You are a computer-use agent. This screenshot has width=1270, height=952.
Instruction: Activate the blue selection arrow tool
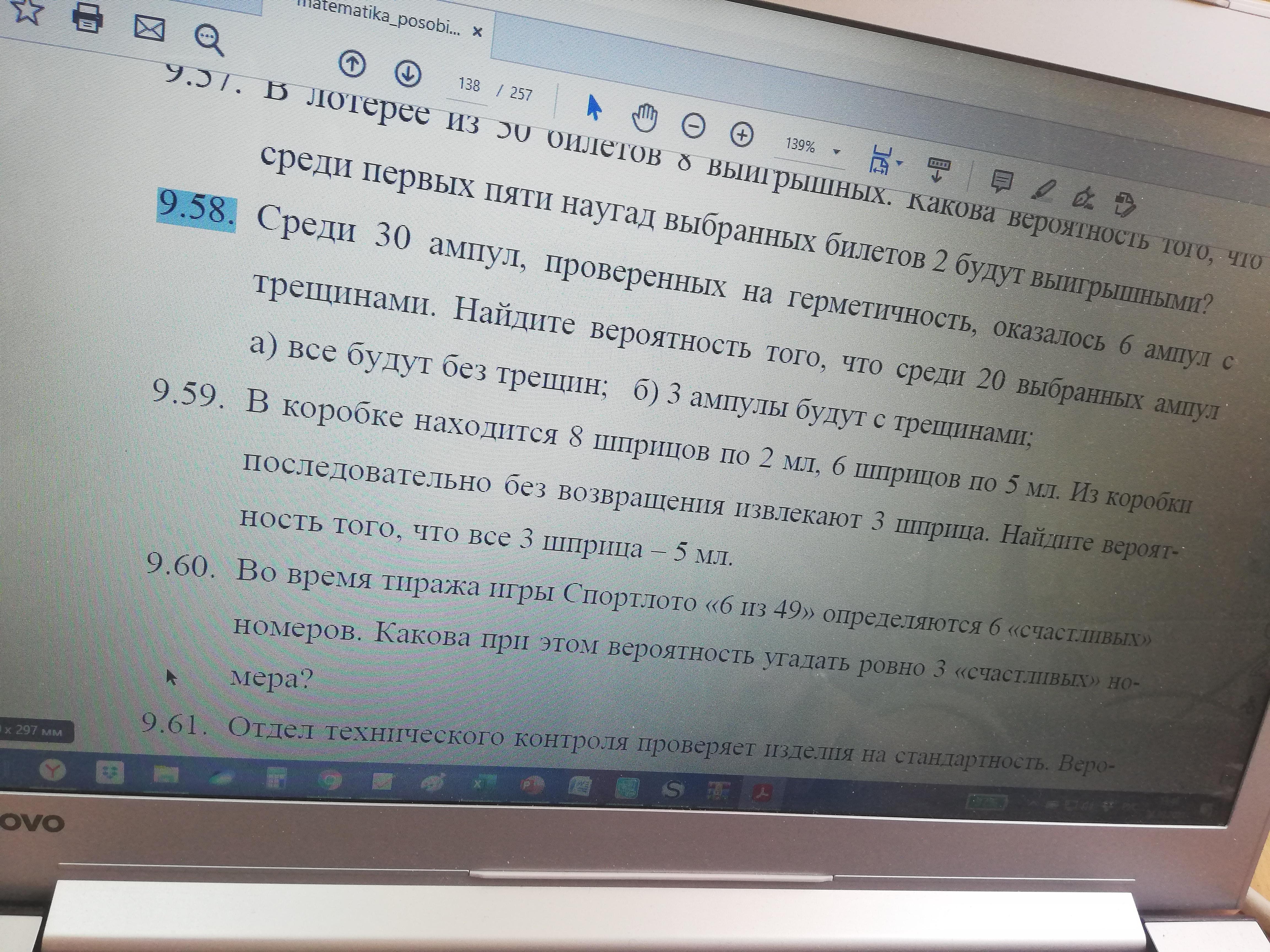(594, 107)
